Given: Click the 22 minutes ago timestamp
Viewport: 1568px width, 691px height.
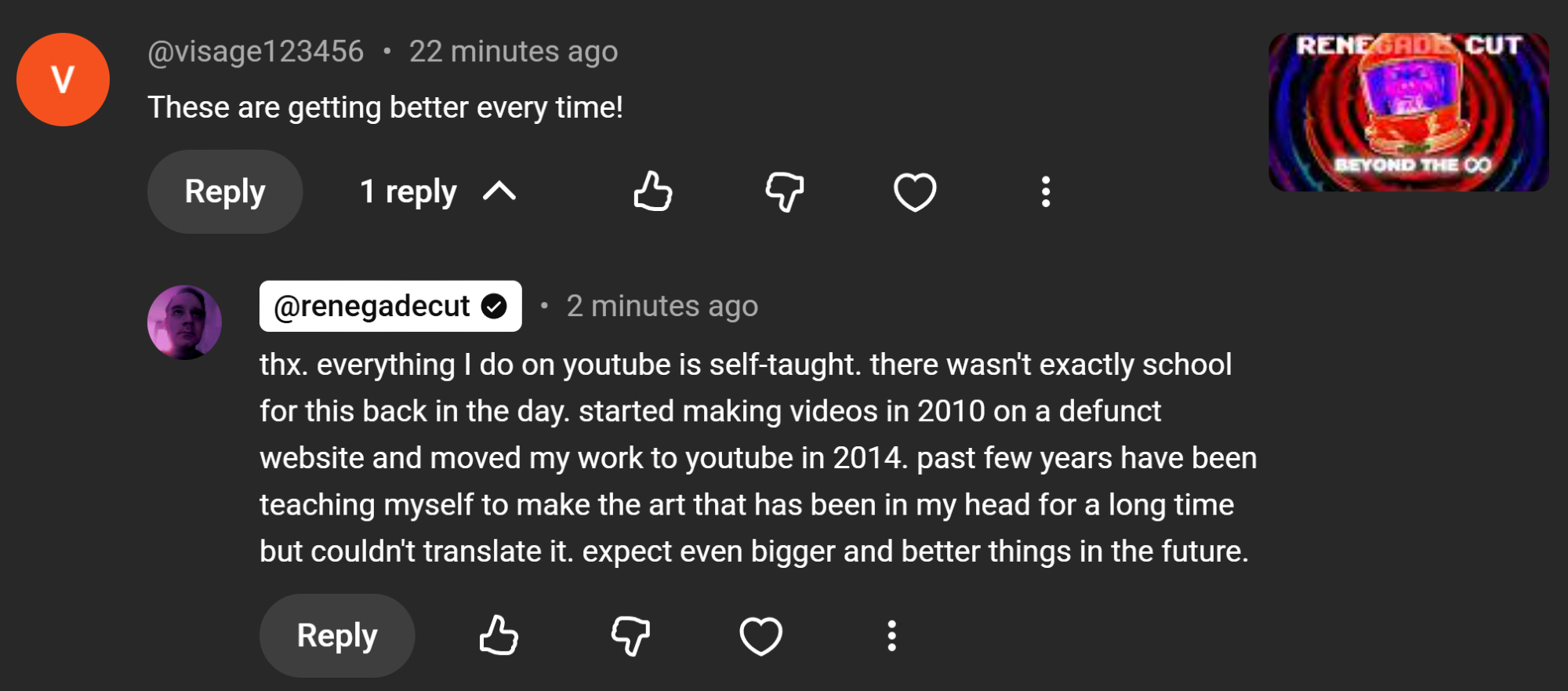Looking at the screenshot, I should pyautogui.click(x=514, y=52).
